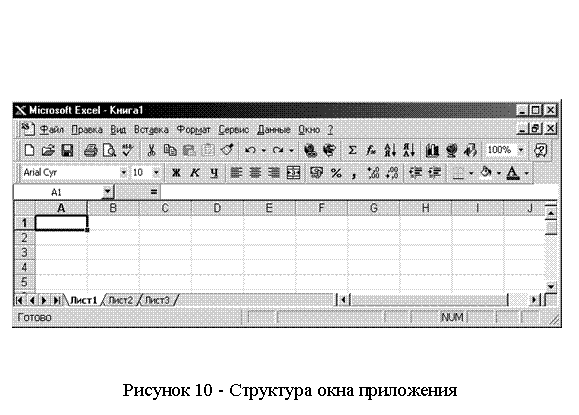Screen dimensions: 579x415
Task: Run the spelling check icon
Action: coord(128,150)
